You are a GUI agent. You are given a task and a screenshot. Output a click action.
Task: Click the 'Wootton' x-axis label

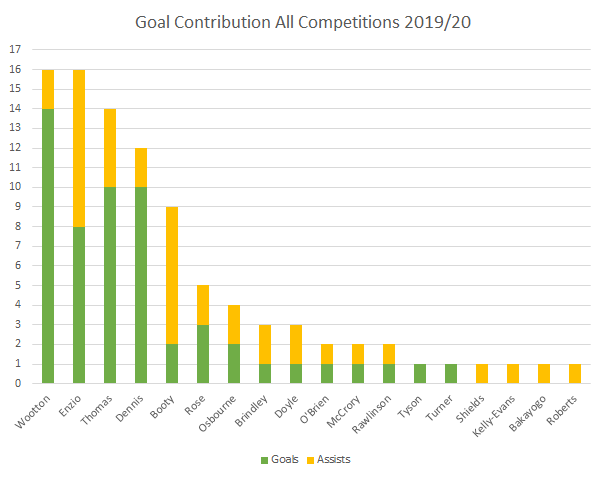click(x=35, y=411)
